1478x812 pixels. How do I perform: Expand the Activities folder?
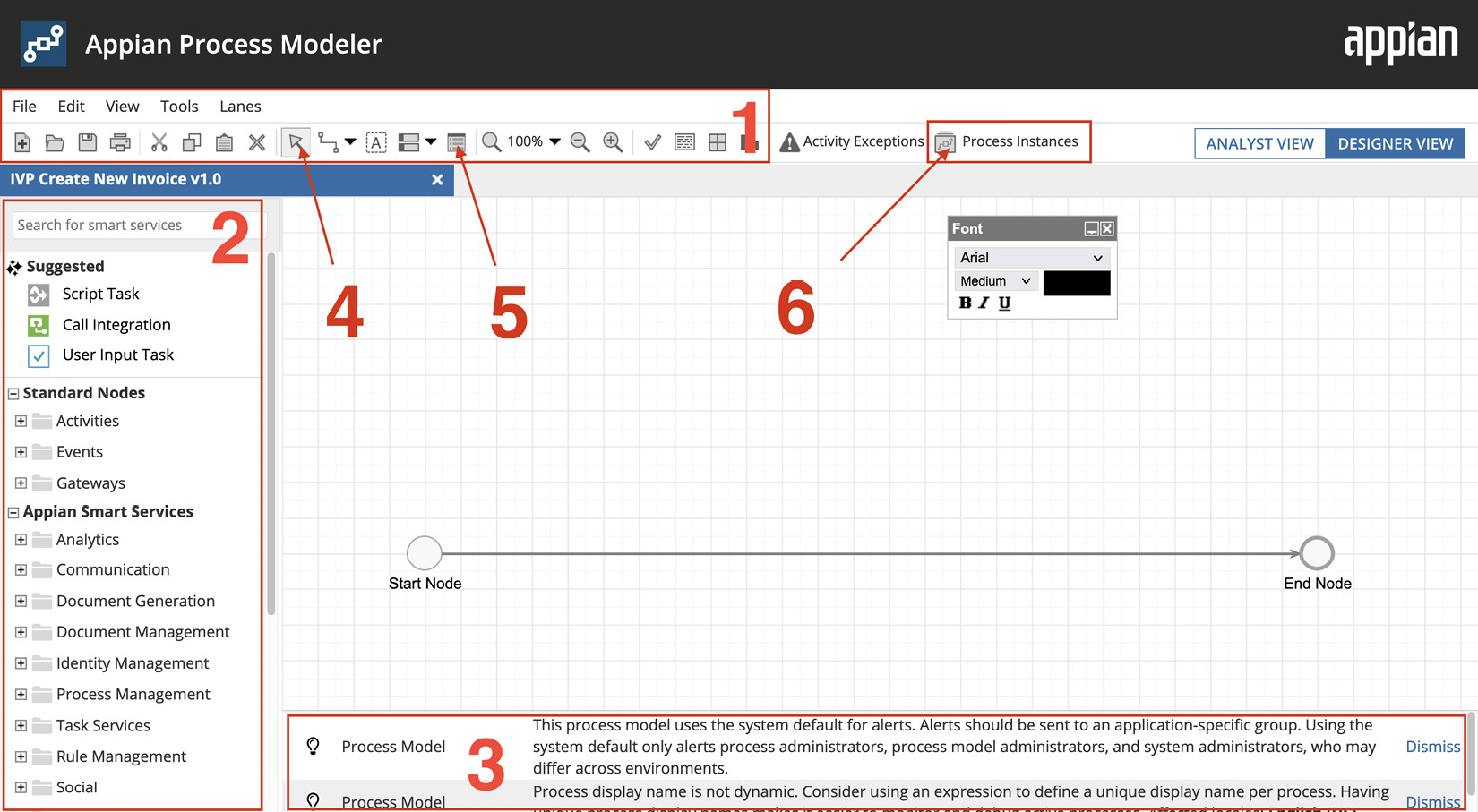coord(21,421)
